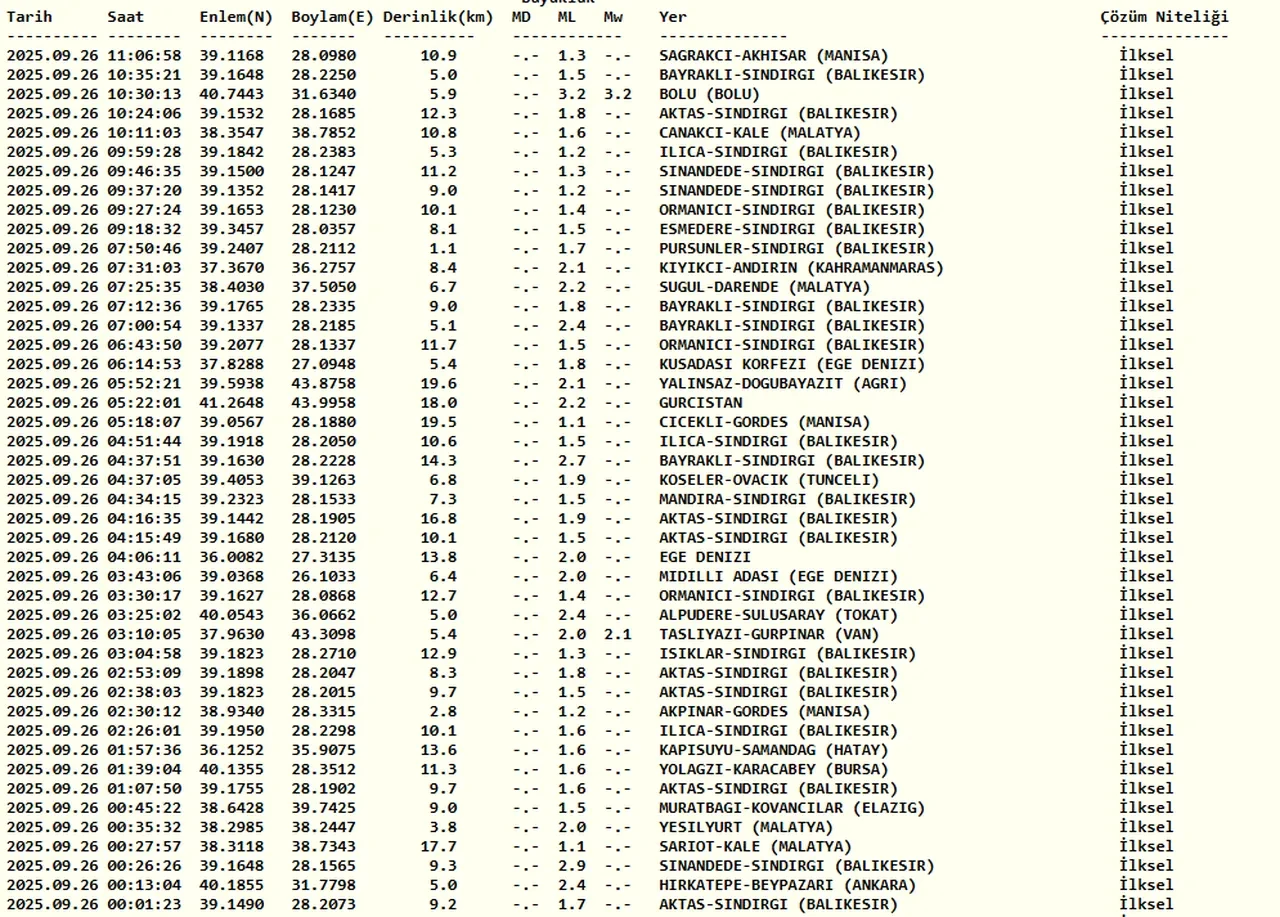The height and width of the screenshot is (917, 1280).
Task: Click latitude 40.7443 in the Bolu row
Action: click(x=231, y=94)
